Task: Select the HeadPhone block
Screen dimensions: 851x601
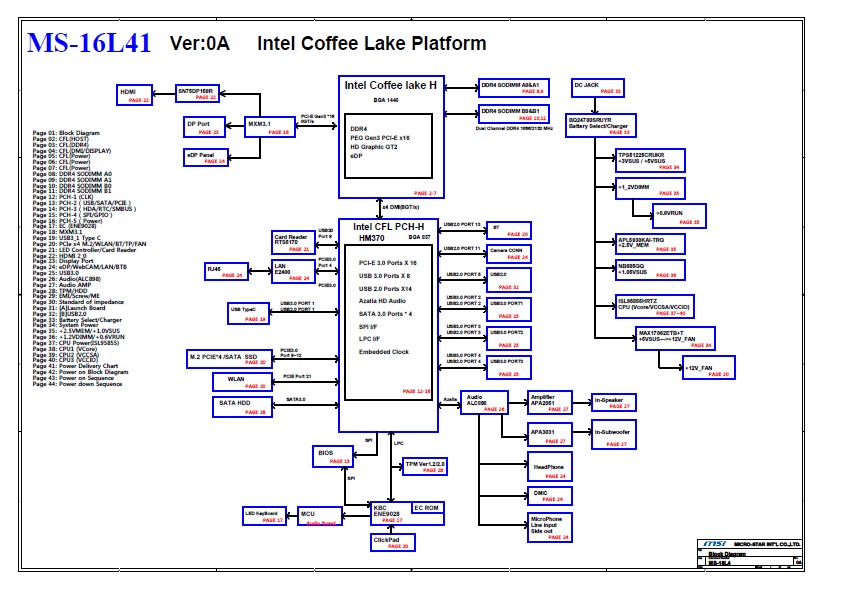Action: [550, 467]
